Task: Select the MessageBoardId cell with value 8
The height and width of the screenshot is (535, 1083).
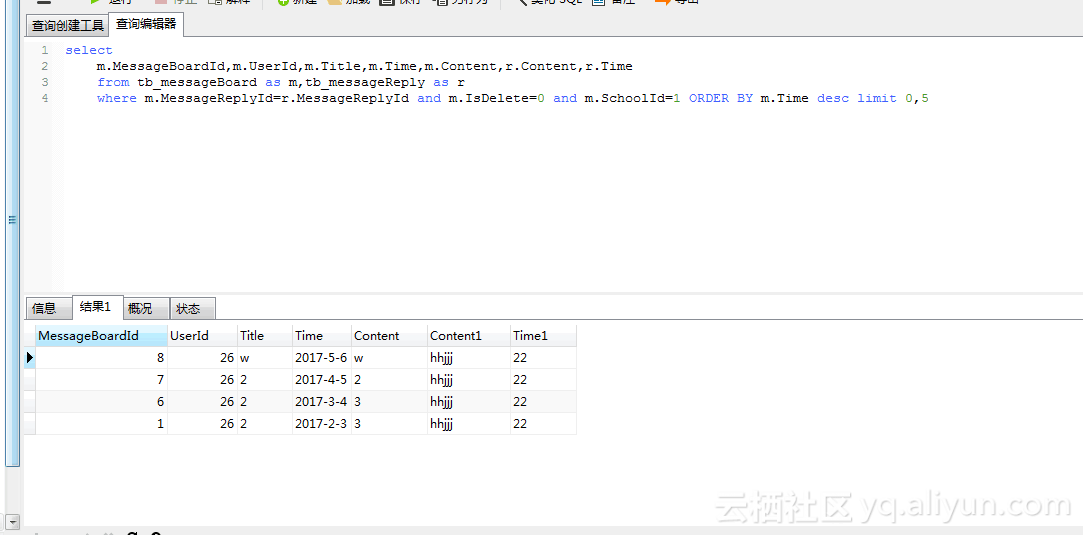Action: (x=102, y=358)
